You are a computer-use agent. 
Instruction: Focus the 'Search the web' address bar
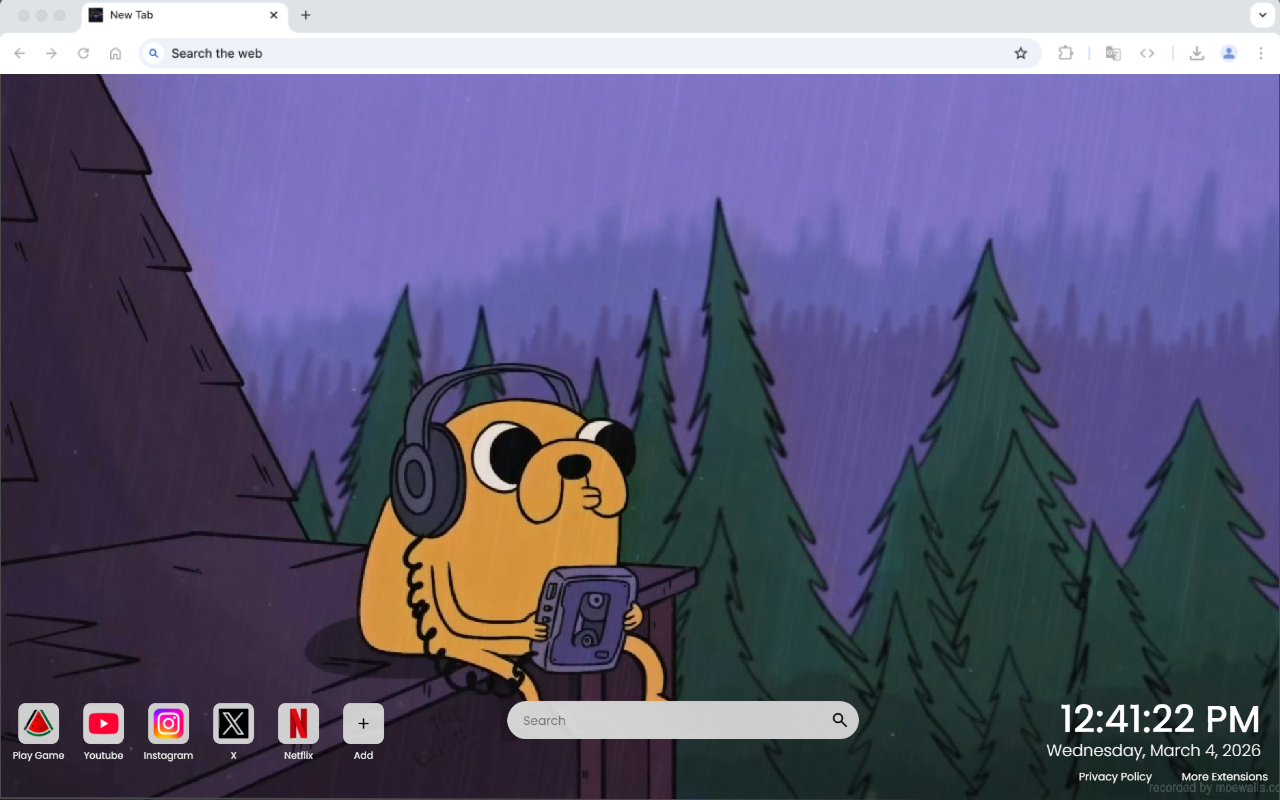point(588,53)
